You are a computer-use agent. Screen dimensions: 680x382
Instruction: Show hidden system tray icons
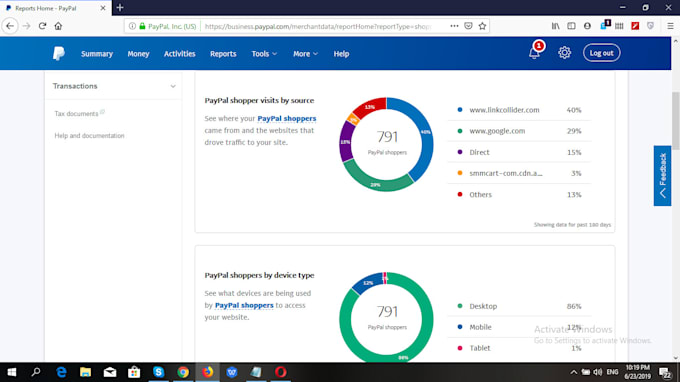pos(574,372)
